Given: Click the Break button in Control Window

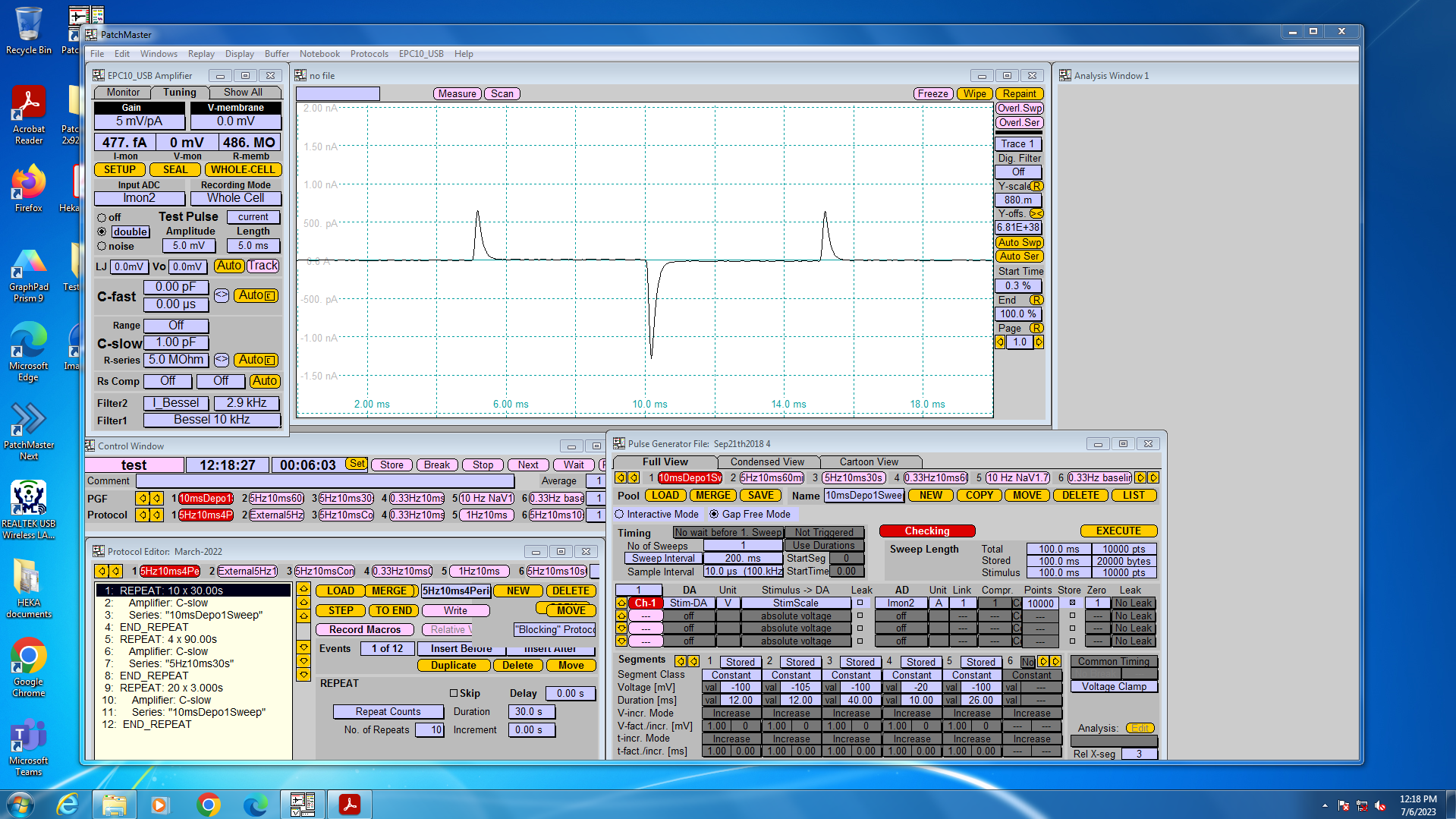Looking at the screenshot, I should pos(437,465).
